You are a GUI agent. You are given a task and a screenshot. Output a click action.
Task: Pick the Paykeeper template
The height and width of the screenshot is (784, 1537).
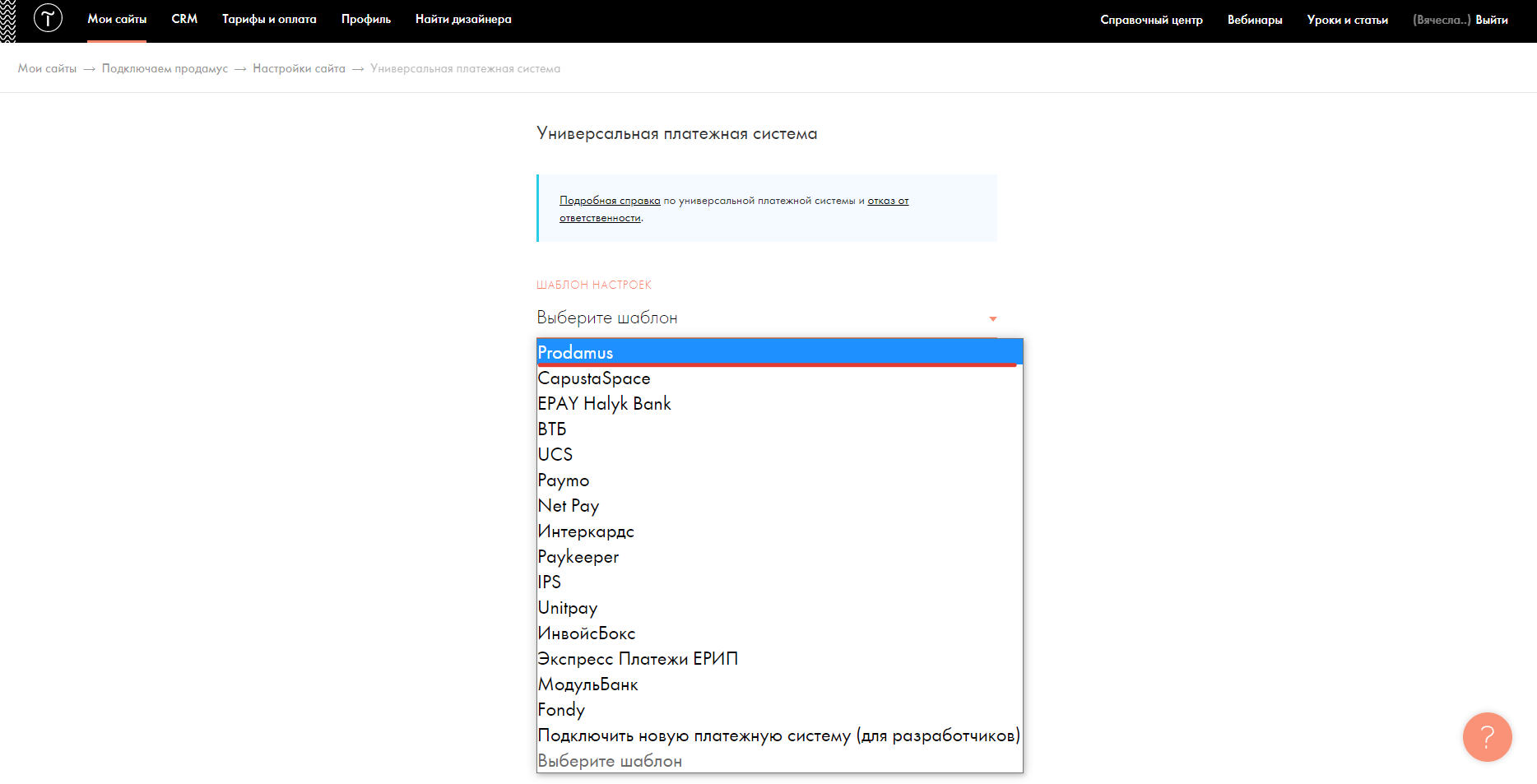780,557
